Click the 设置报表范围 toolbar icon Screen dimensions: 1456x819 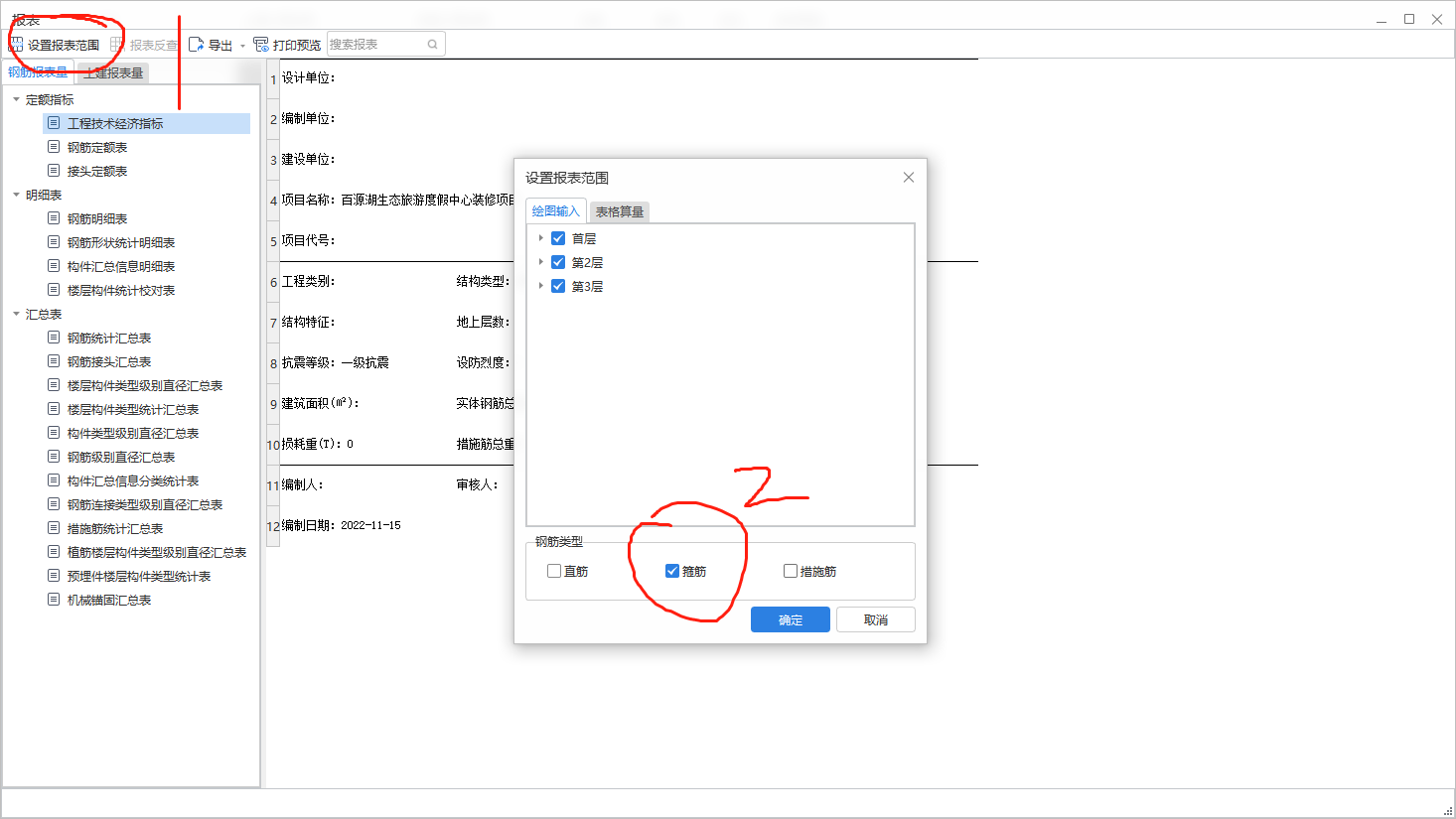tap(16, 45)
